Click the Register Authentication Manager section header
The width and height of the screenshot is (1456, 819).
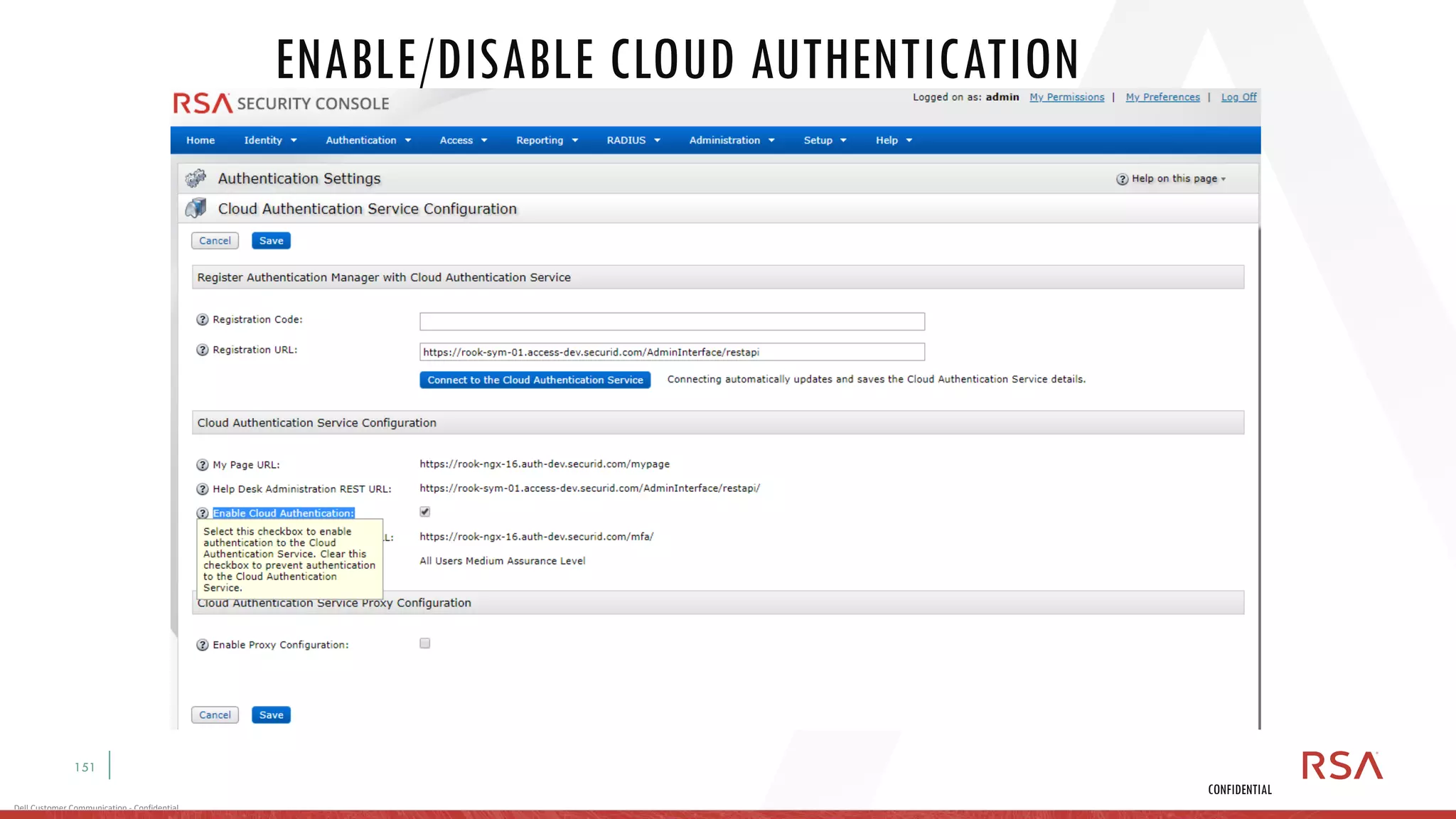(718, 277)
